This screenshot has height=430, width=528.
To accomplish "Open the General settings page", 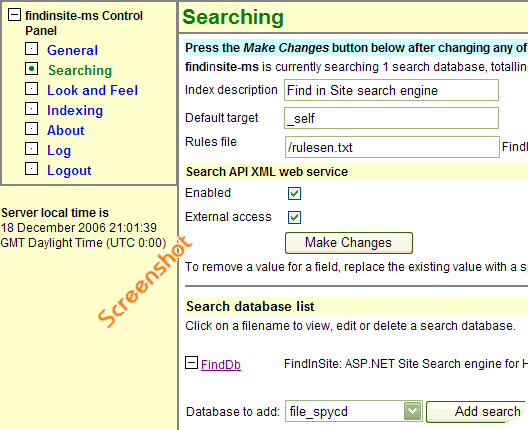I will 72,50.
